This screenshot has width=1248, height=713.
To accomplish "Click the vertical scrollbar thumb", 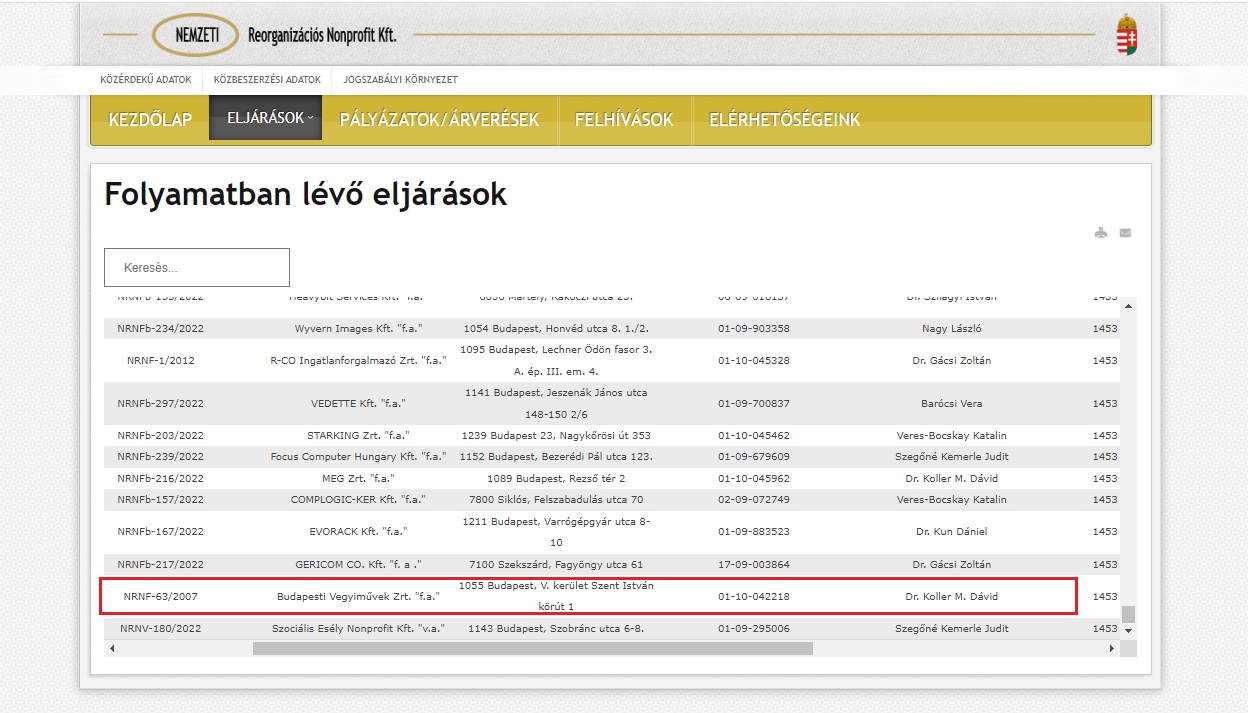I will 1128,614.
